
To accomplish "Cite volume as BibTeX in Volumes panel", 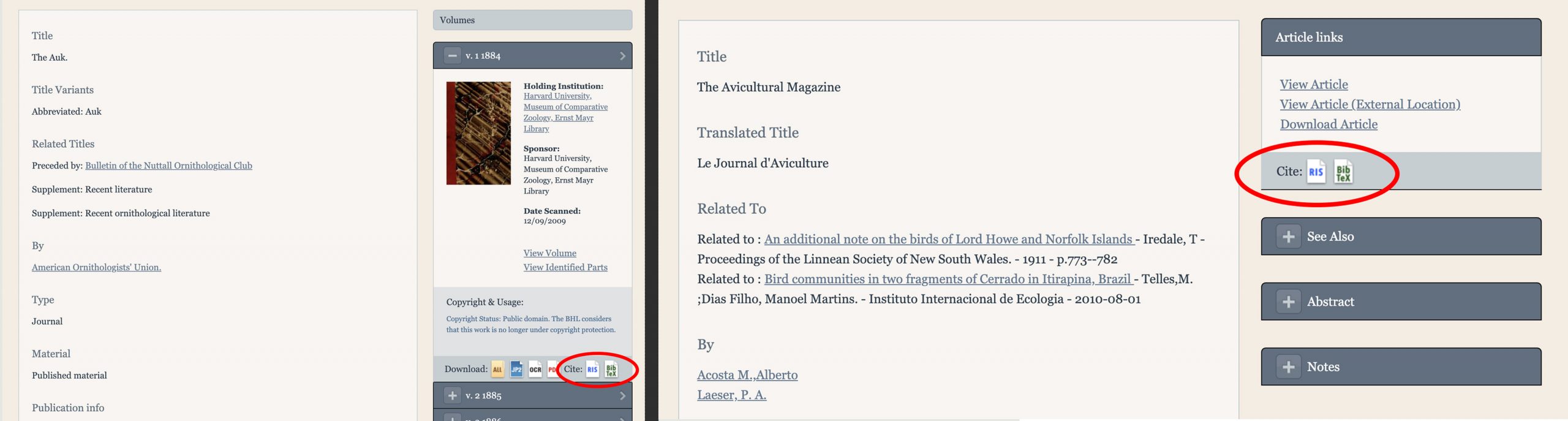I will click(x=611, y=369).
